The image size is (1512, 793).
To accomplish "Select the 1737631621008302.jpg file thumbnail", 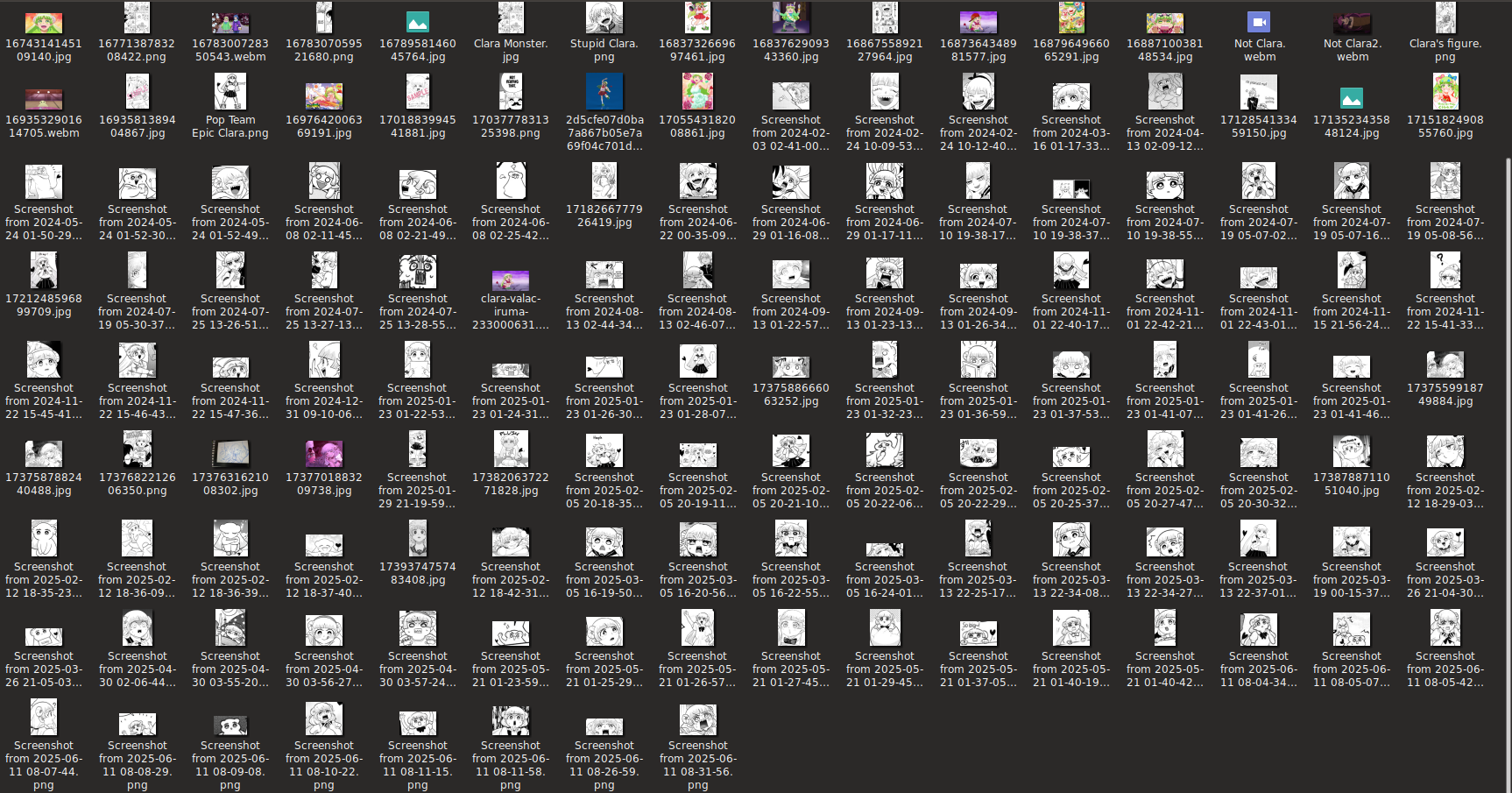I will tap(230, 453).
